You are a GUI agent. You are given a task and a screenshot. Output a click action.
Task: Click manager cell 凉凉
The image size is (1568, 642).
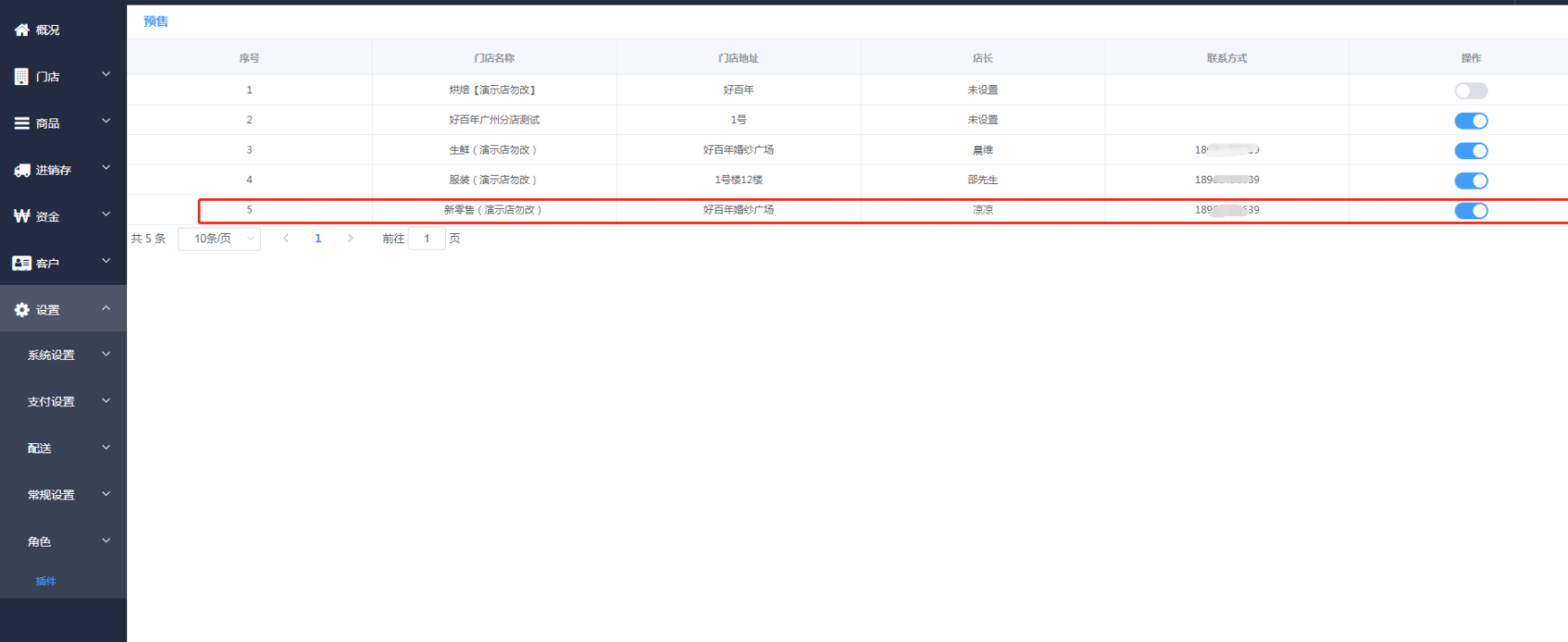pos(983,210)
